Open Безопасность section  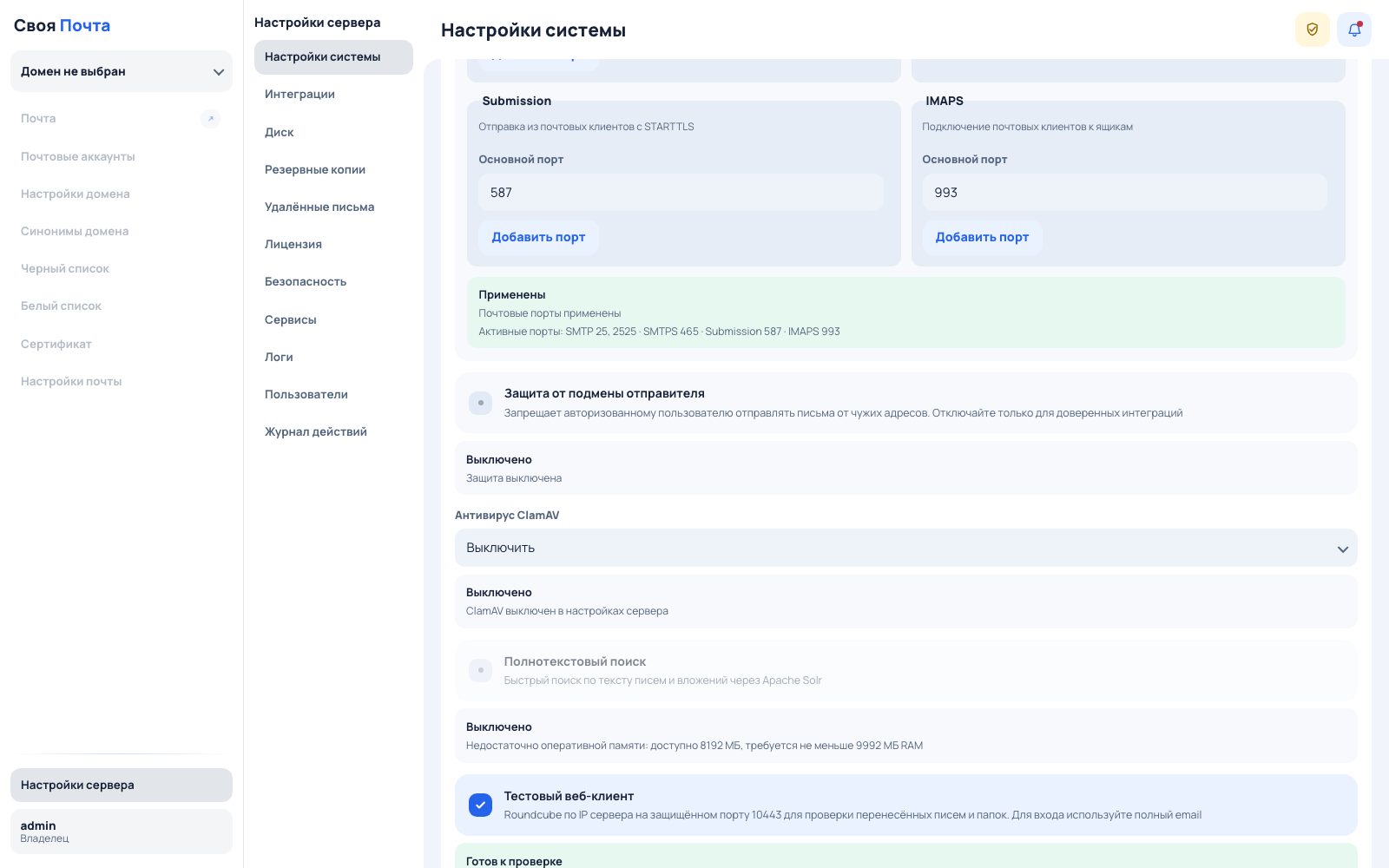click(333, 281)
